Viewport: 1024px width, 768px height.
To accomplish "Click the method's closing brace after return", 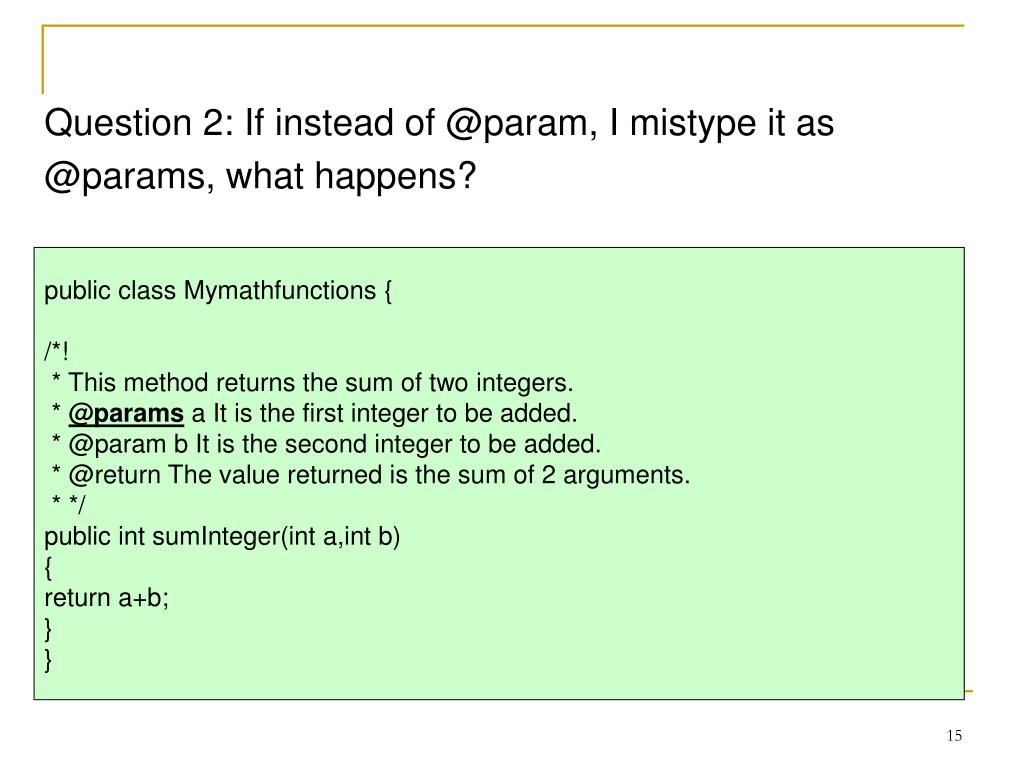I will (48, 629).
